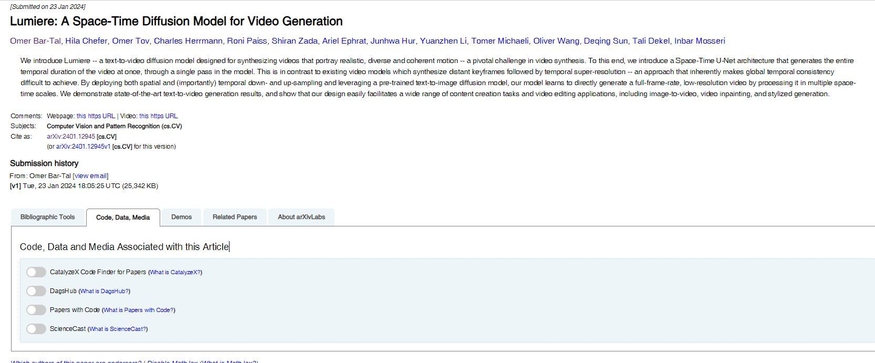Click author Oliver Wang
Viewport: 875px width, 363px height.
click(556, 41)
